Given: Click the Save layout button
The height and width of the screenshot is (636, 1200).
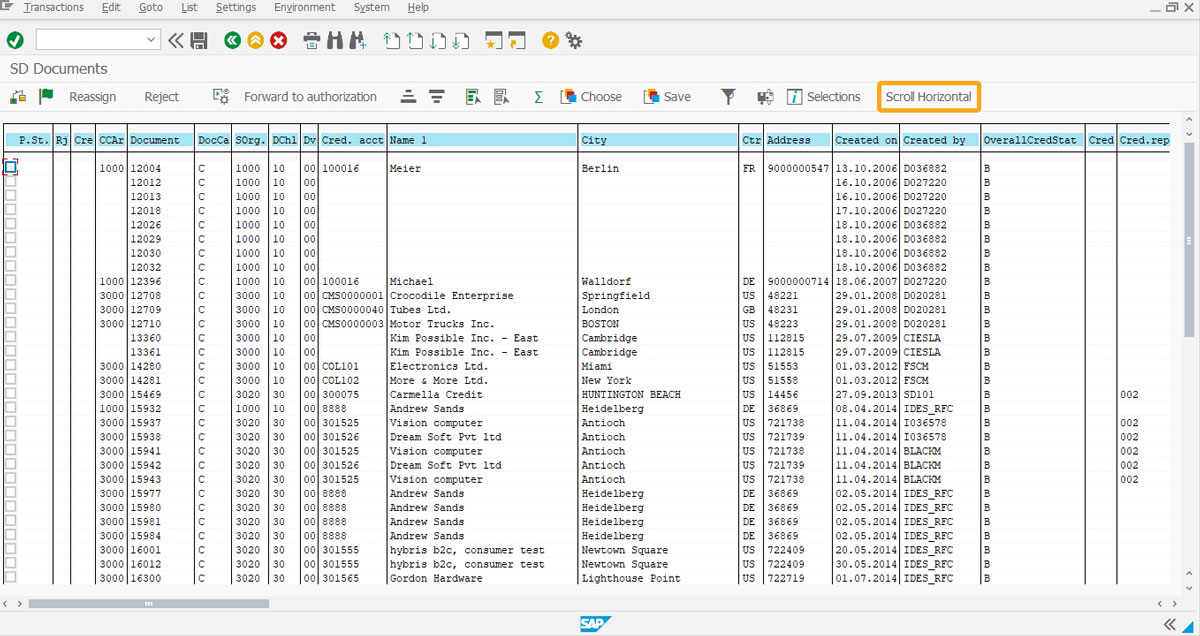Looking at the screenshot, I should (x=667, y=97).
